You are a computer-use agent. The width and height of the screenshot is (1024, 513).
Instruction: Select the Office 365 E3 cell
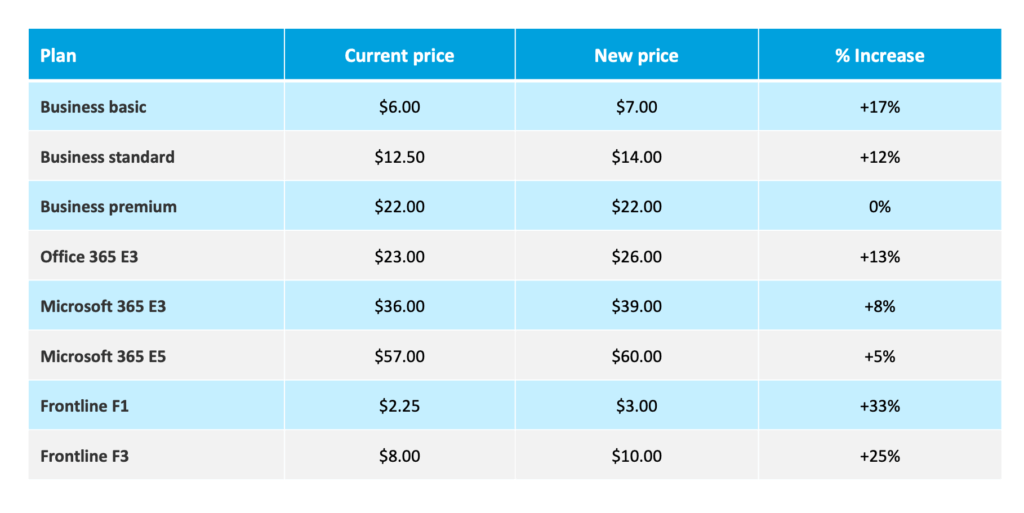[x=89, y=256]
